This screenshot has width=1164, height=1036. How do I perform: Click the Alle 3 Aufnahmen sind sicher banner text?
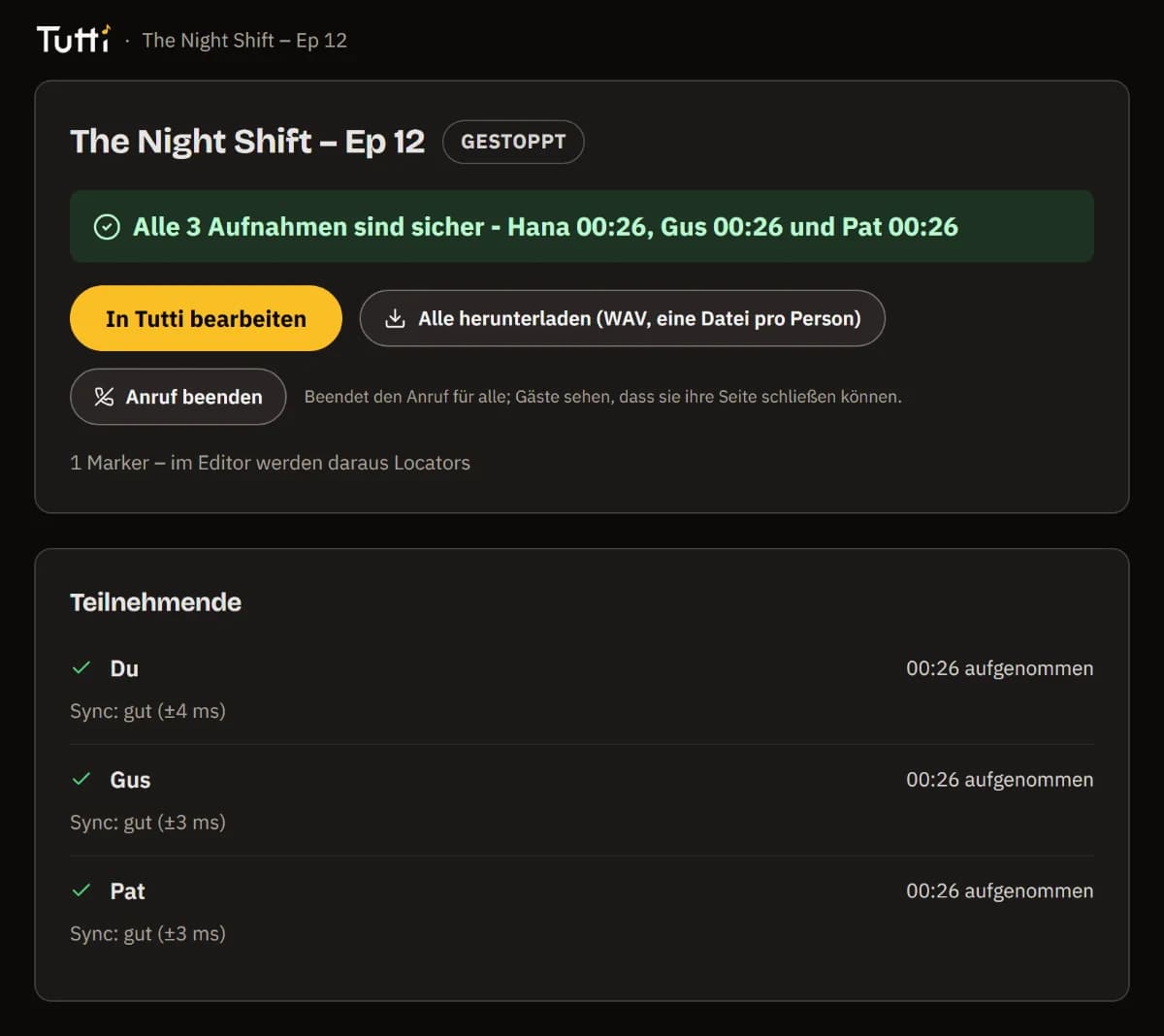545,227
